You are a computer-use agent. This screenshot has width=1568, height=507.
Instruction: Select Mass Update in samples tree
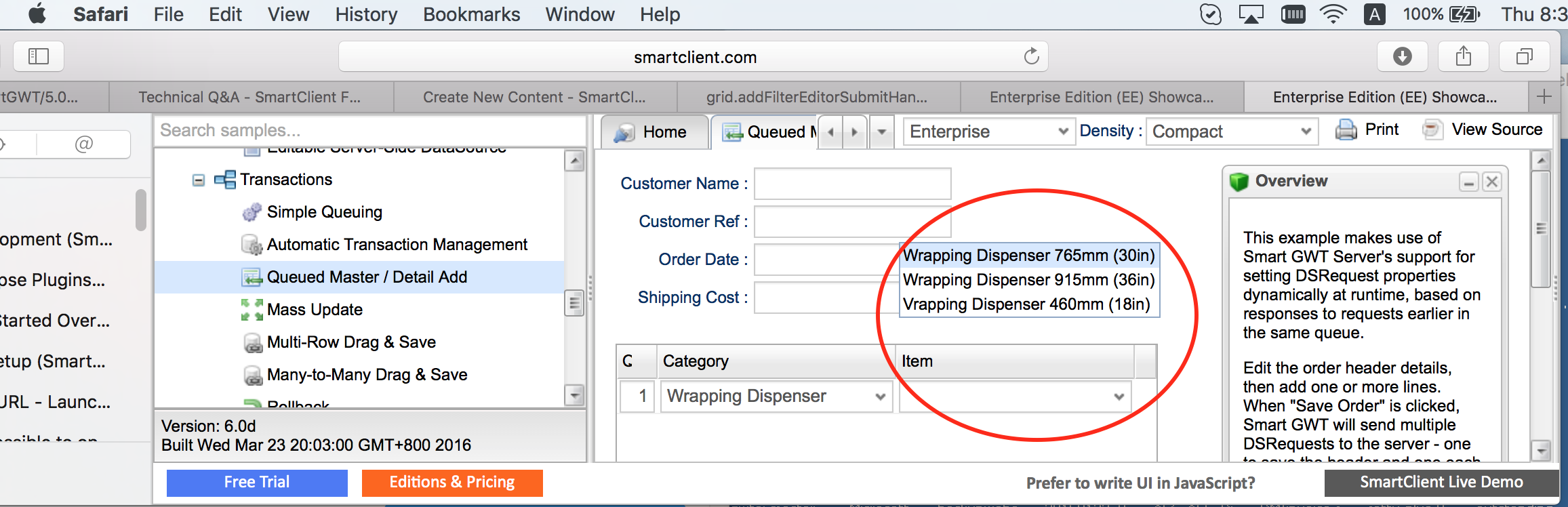[315, 310]
